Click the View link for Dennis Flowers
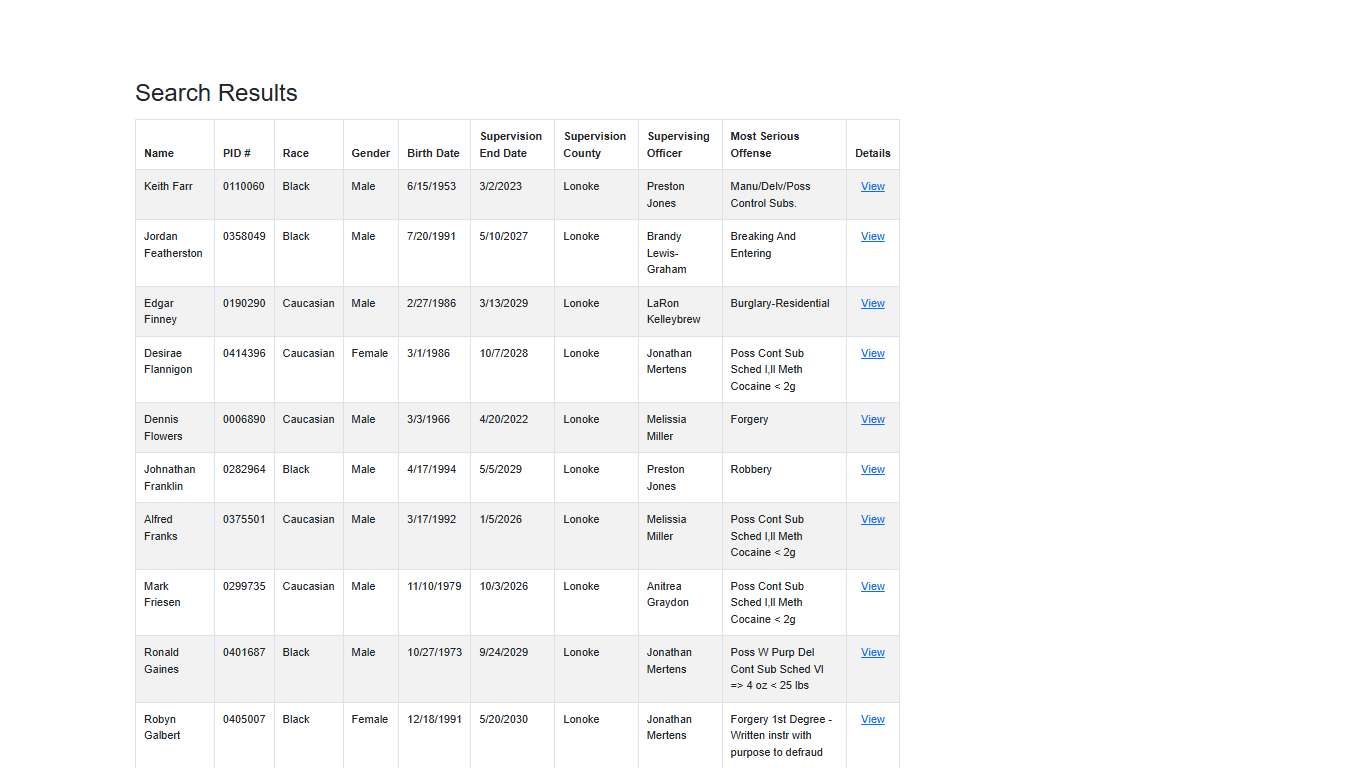The height and width of the screenshot is (768, 1366). [x=872, y=420]
